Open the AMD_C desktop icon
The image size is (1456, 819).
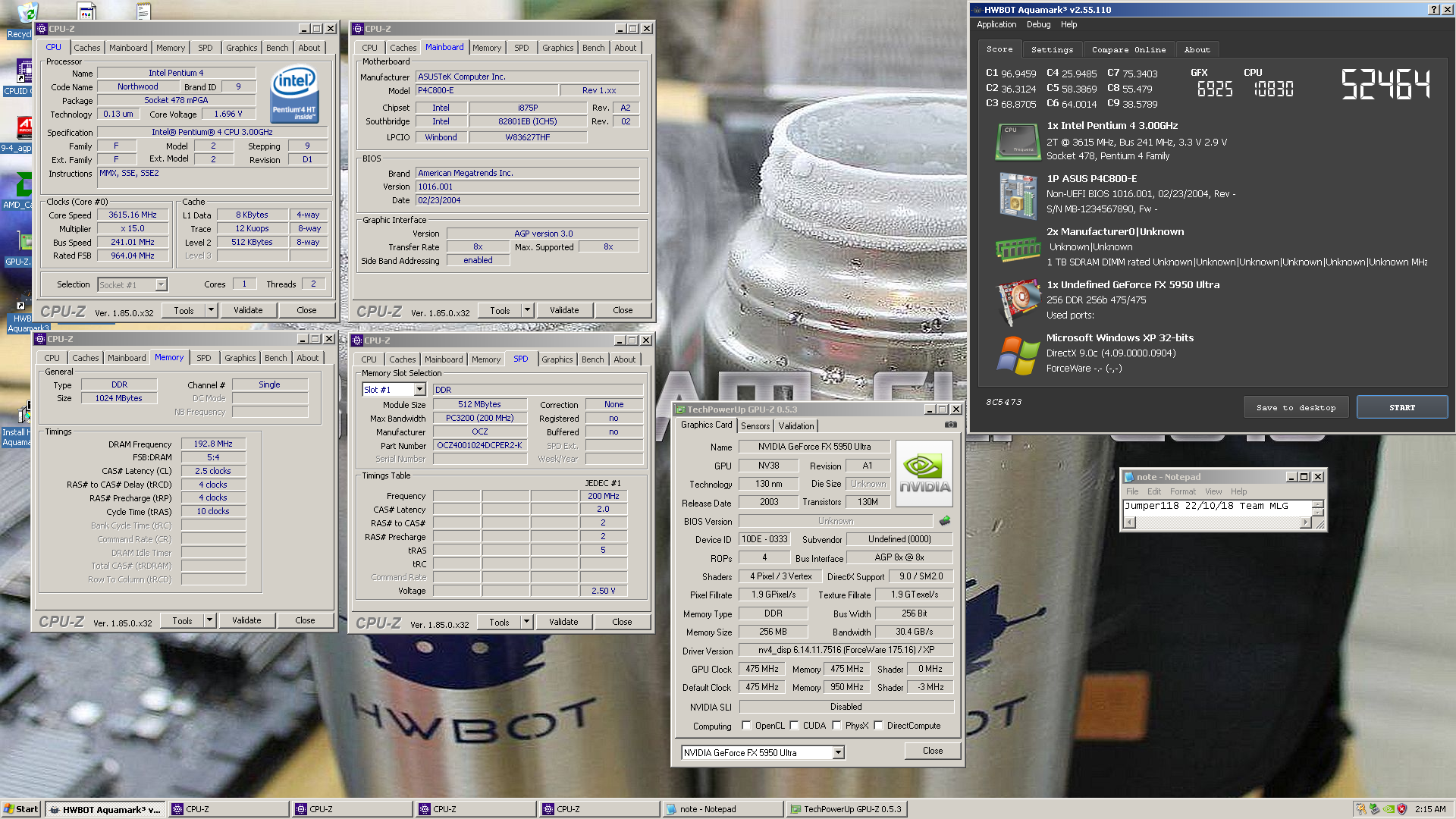pos(18,192)
